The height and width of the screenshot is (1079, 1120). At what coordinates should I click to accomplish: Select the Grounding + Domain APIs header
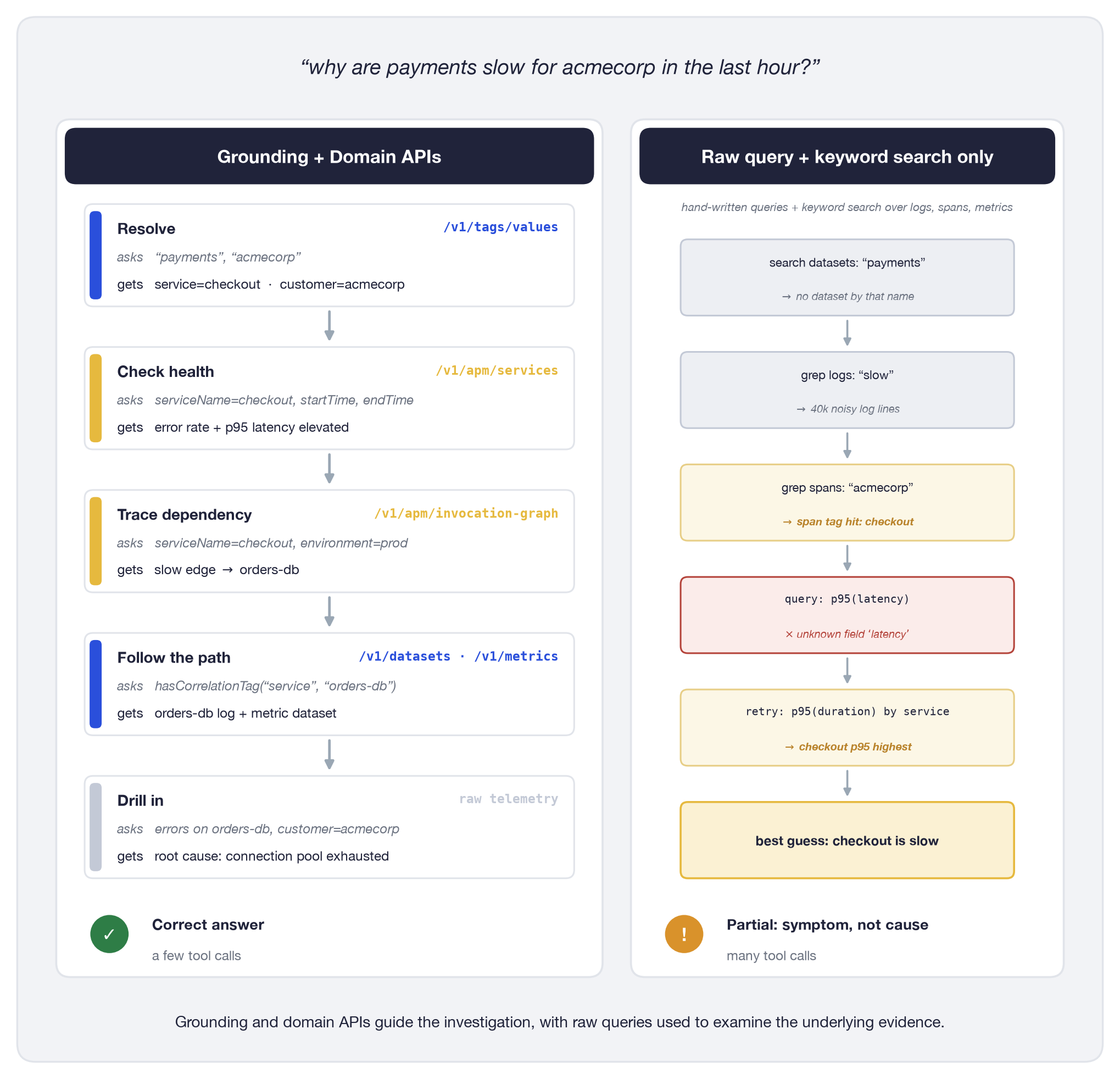click(x=329, y=156)
